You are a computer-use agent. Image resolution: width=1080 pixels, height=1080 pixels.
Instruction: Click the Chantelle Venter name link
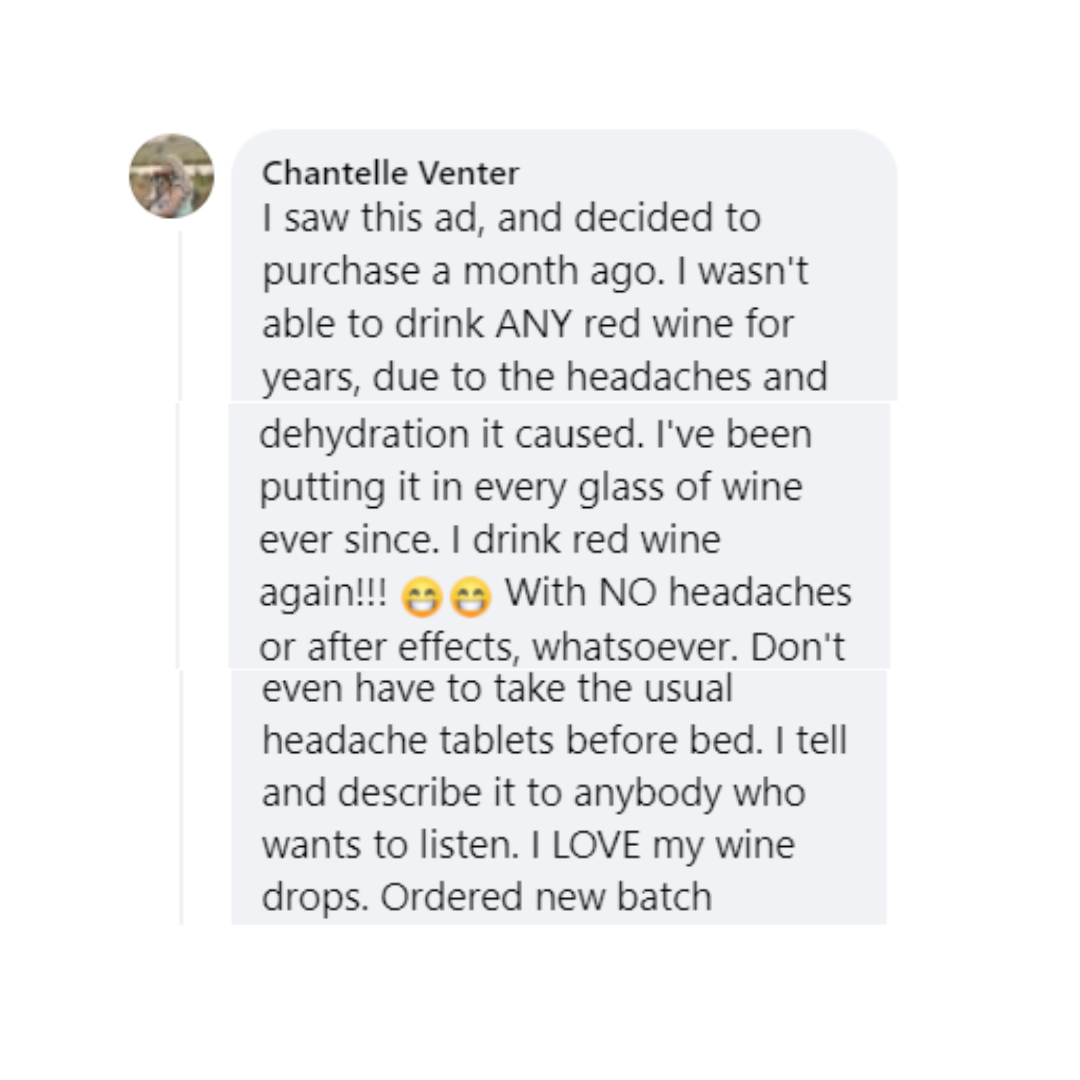click(x=390, y=173)
